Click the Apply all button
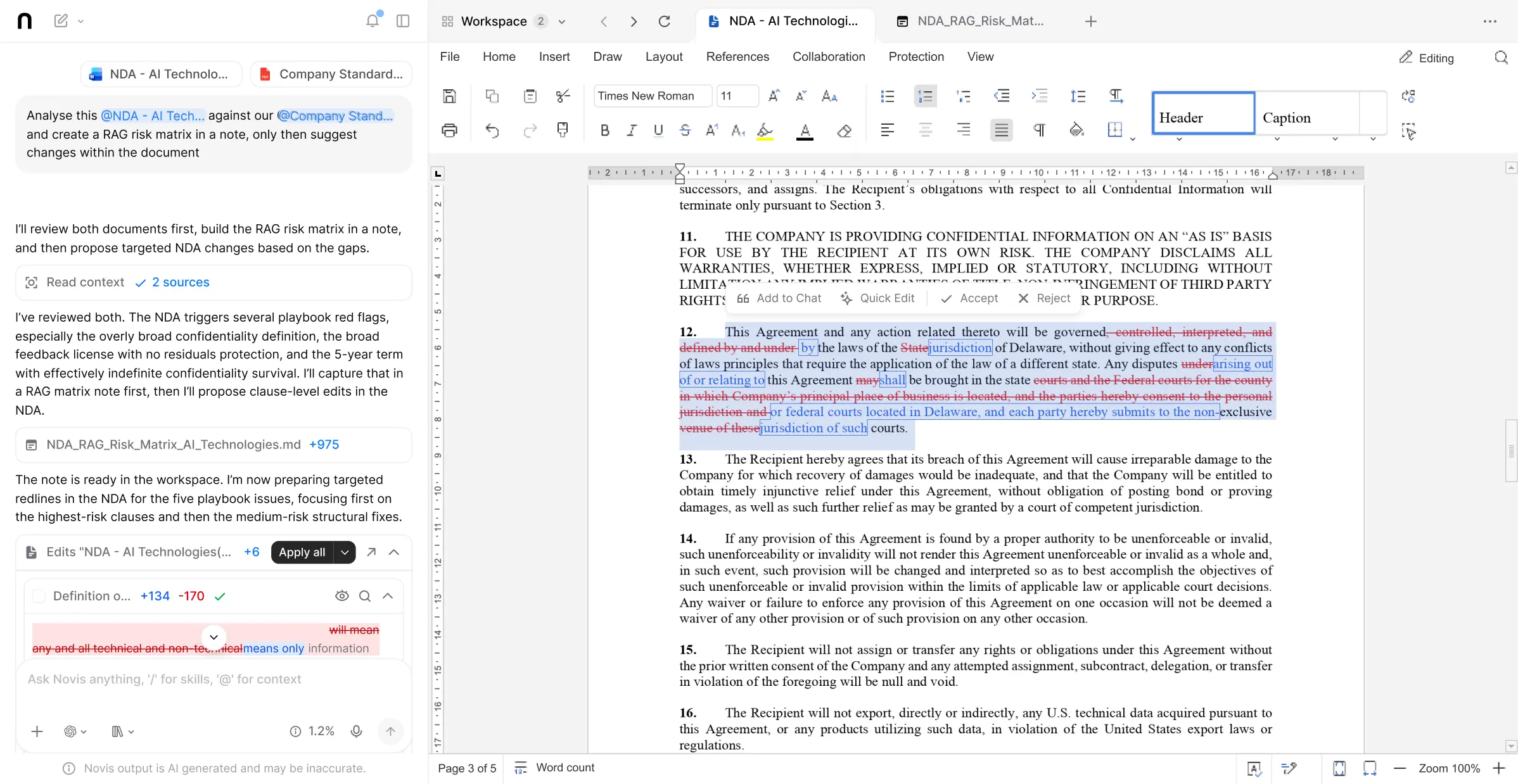The height and width of the screenshot is (784, 1518). (301, 552)
